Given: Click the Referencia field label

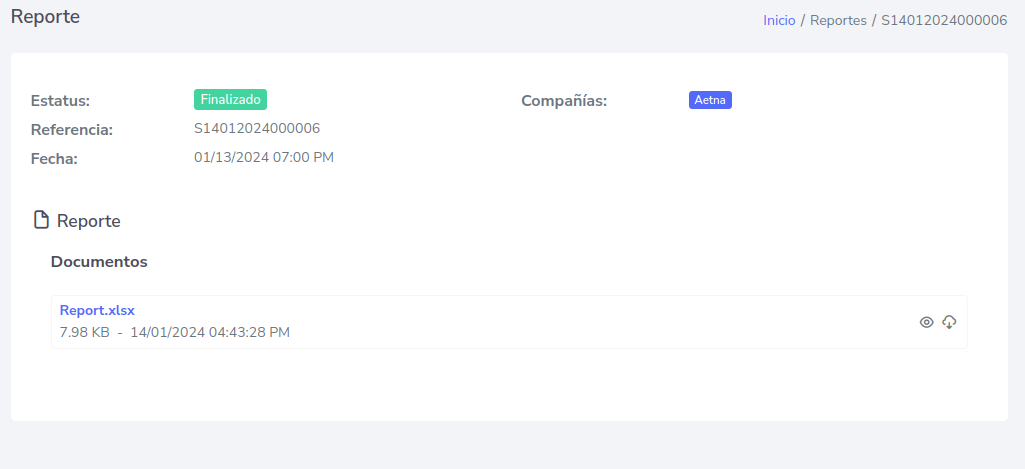Looking at the screenshot, I should [x=72, y=130].
